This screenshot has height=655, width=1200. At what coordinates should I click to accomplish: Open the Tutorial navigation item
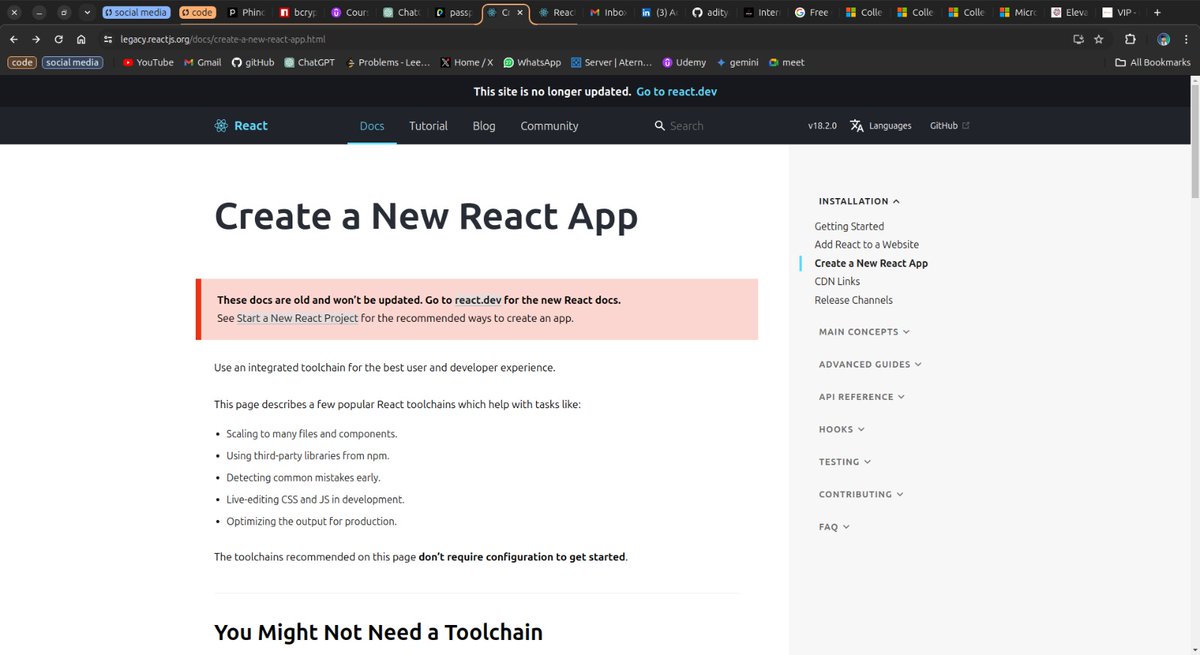click(x=428, y=126)
